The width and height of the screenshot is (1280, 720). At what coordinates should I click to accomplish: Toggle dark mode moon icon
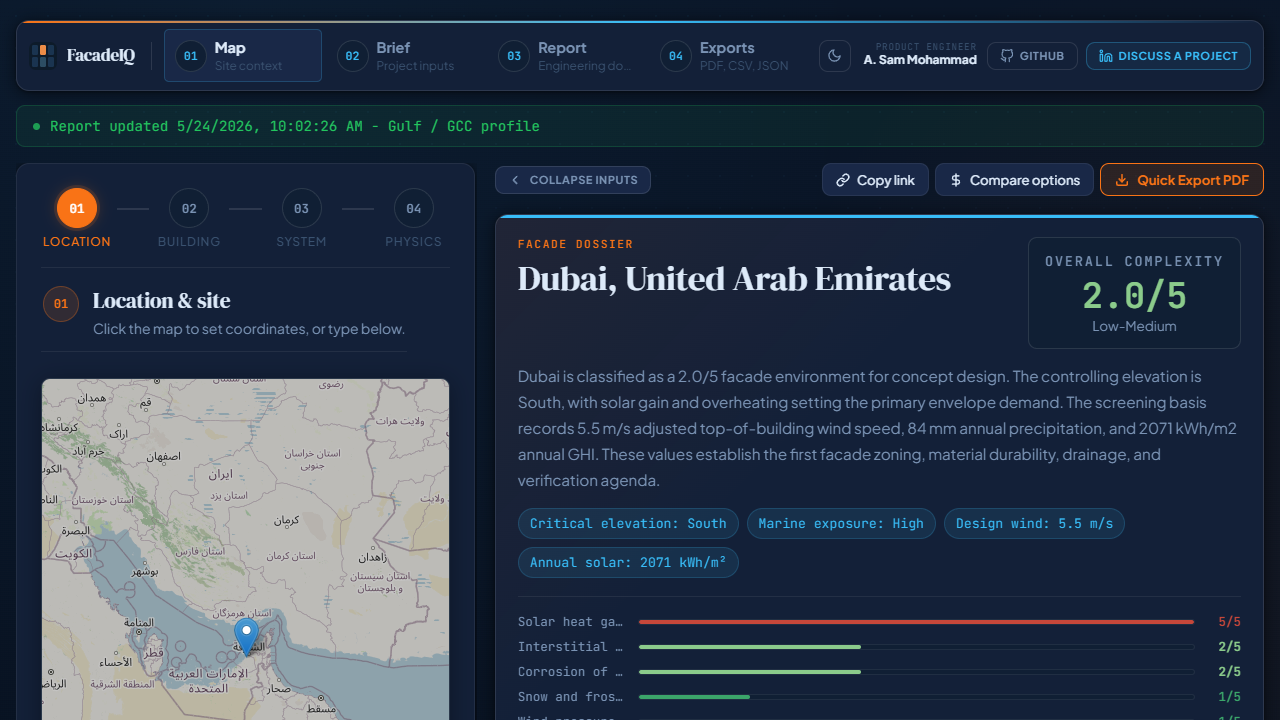click(835, 56)
